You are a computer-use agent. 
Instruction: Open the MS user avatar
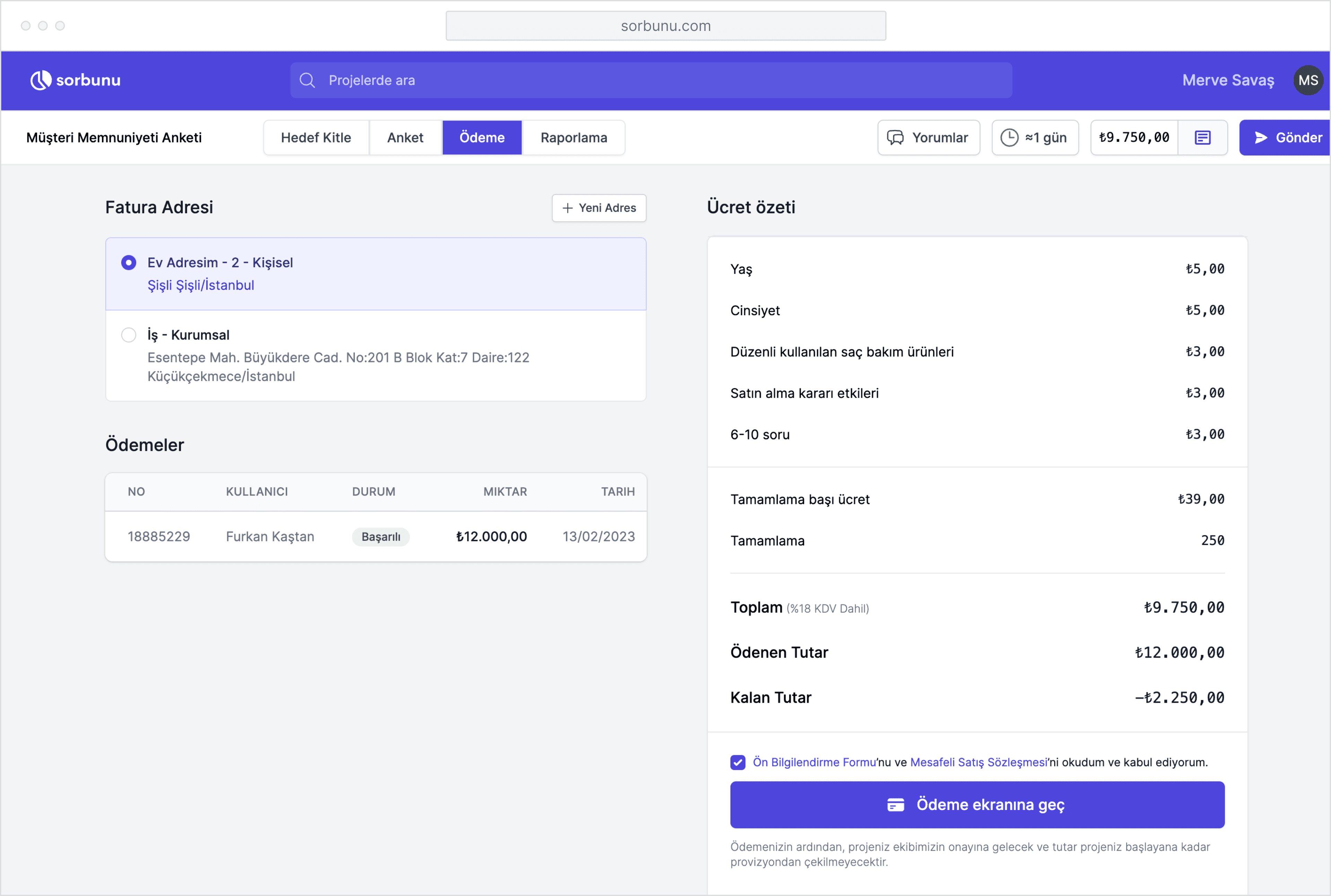[1307, 81]
